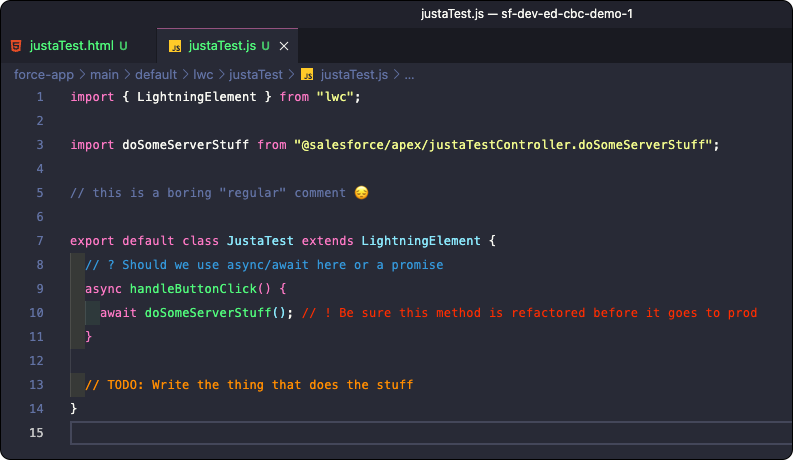
Task: Click the LightningElement import name on line 1
Action: (197, 97)
